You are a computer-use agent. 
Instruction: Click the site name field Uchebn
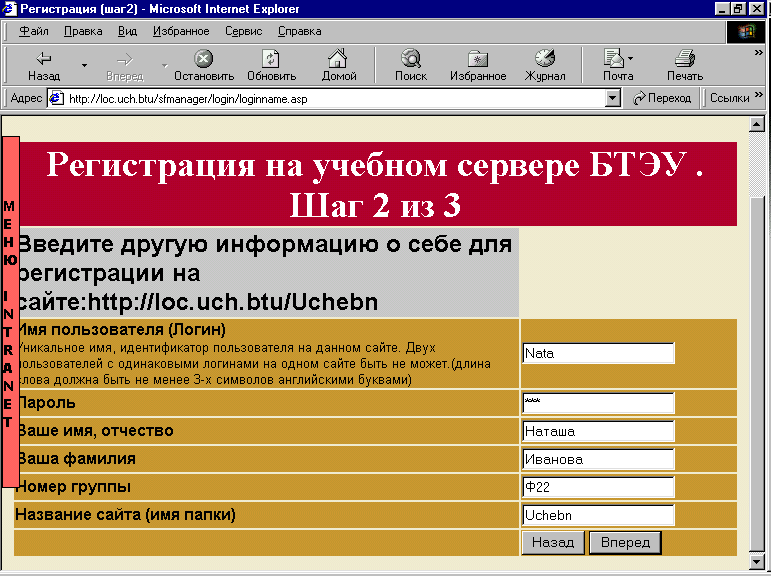[x=598, y=515]
